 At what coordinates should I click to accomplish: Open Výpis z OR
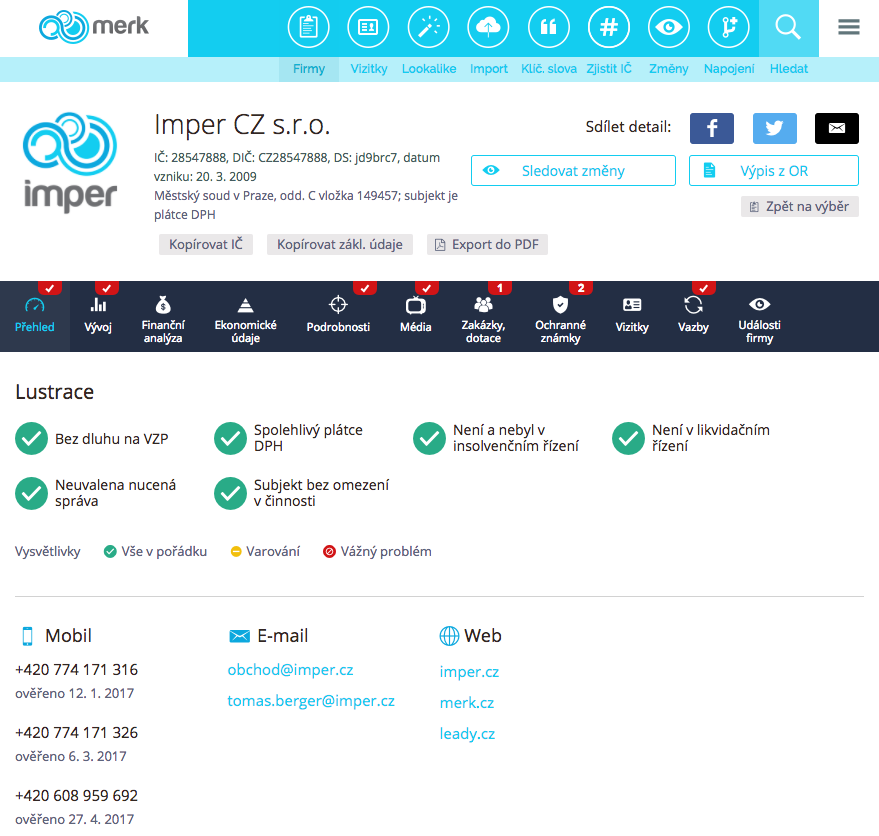tap(774, 170)
